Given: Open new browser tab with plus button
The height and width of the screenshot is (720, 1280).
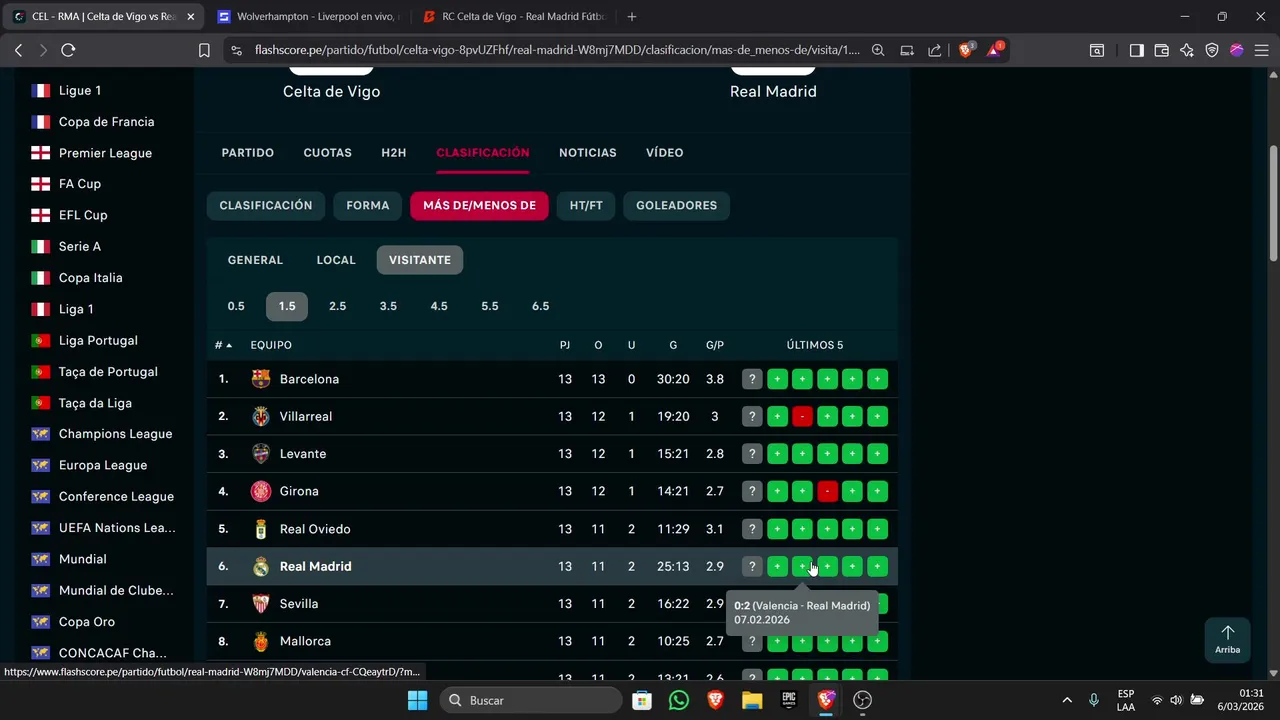Looking at the screenshot, I should [631, 17].
